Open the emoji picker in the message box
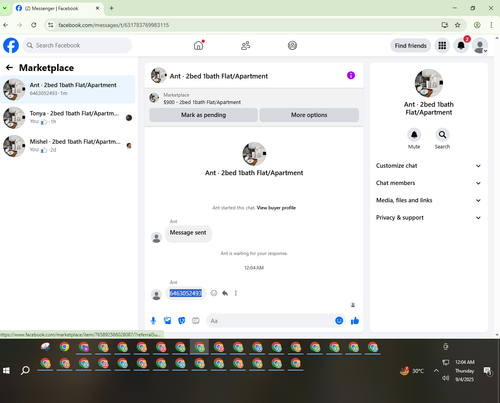 [x=339, y=321]
